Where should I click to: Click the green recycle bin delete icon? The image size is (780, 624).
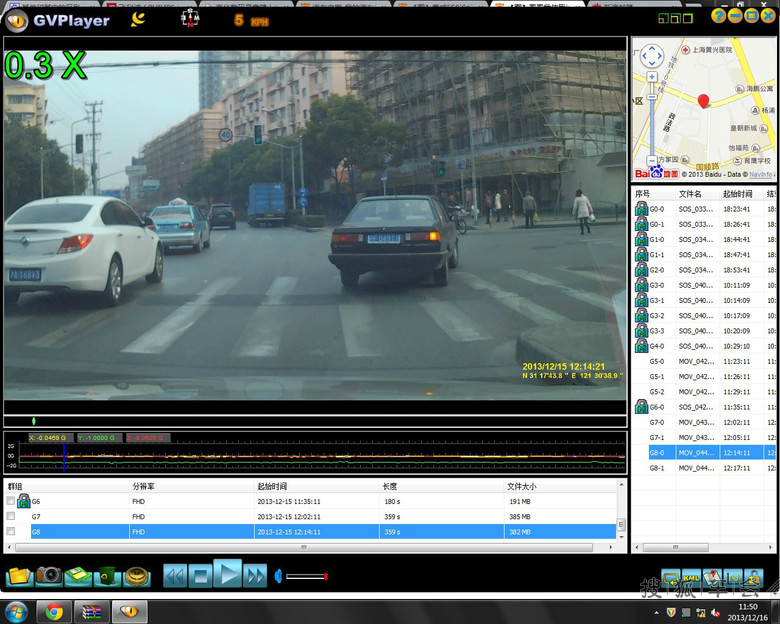click(x=107, y=576)
